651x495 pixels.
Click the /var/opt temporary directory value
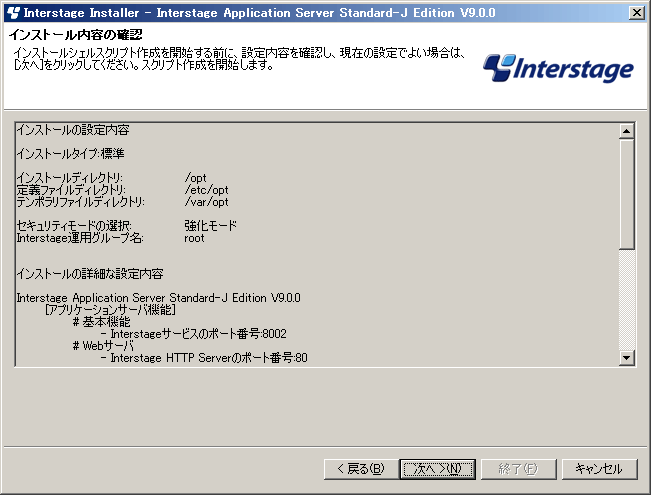[206, 202]
